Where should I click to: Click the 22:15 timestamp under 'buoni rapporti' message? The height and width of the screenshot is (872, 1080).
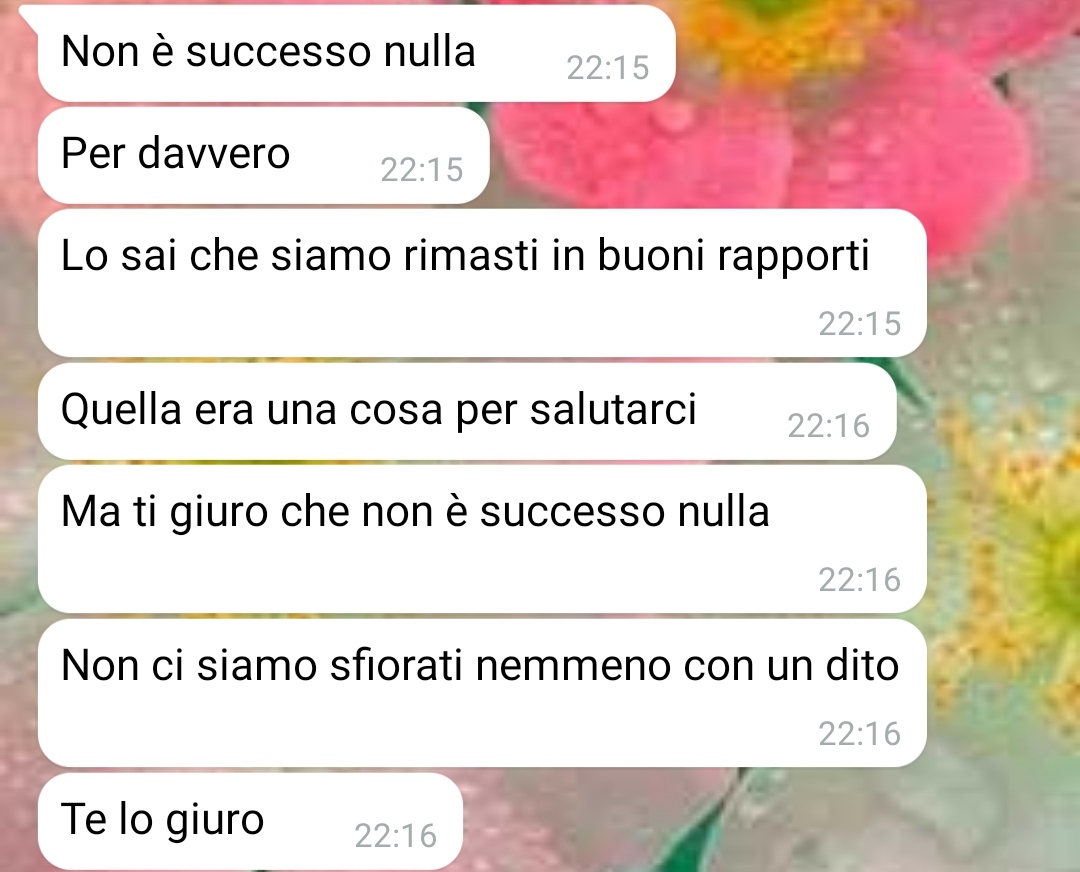pyautogui.click(x=860, y=324)
